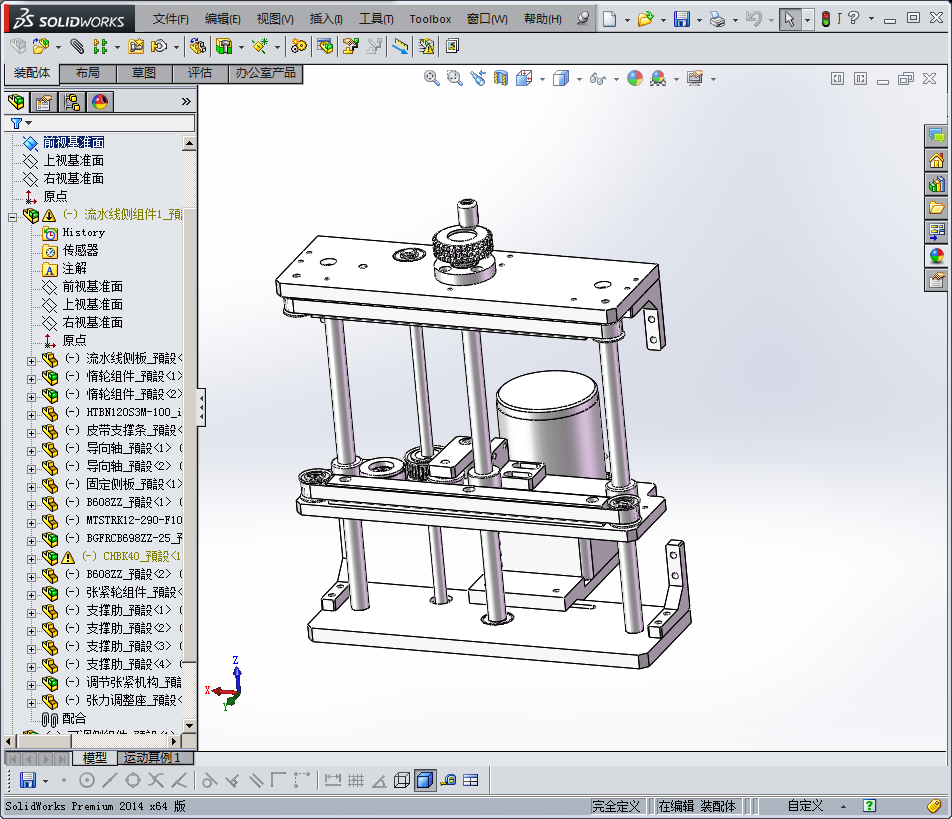Click the Apply Scene icon
Image resolution: width=952 pixels, height=819 pixels.
[658, 78]
